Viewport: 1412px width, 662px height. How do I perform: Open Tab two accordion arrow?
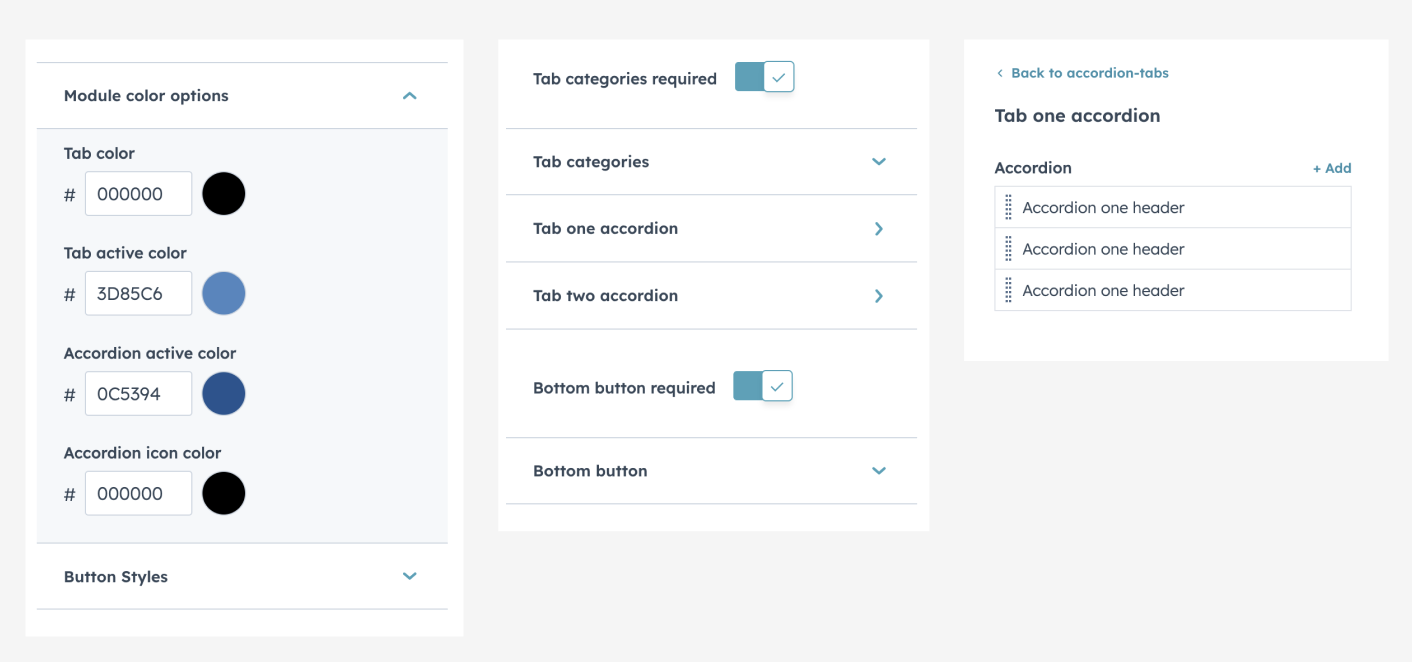coord(879,296)
